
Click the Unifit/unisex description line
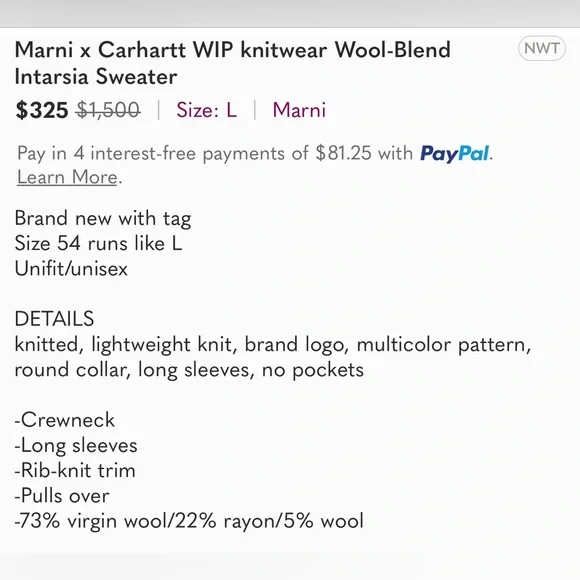pyautogui.click(x=71, y=269)
